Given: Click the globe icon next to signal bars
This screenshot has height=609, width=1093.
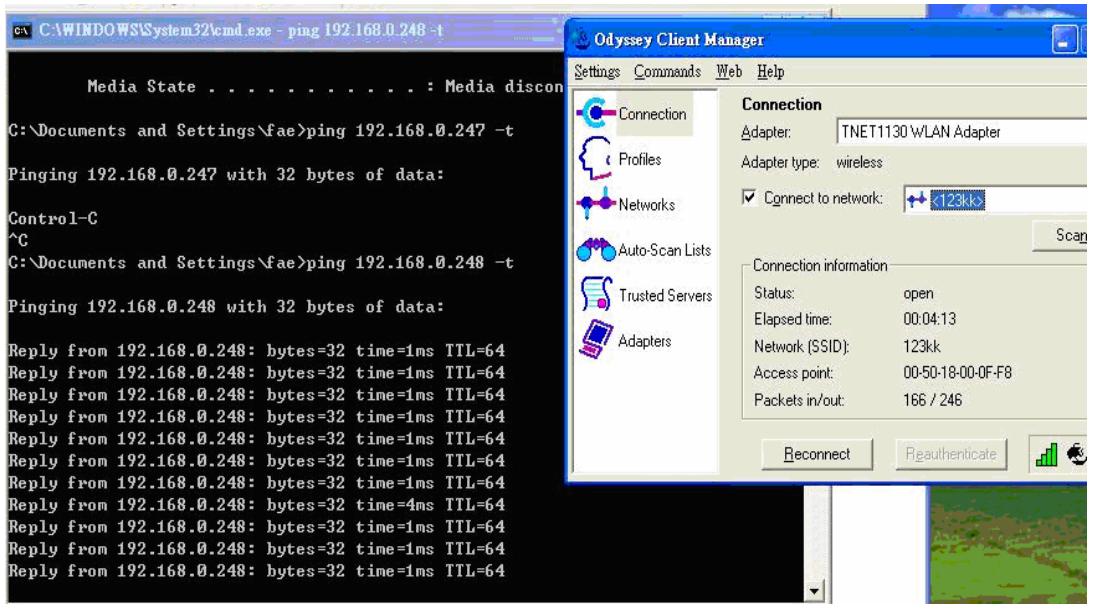Looking at the screenshot, I should 1078,454.
